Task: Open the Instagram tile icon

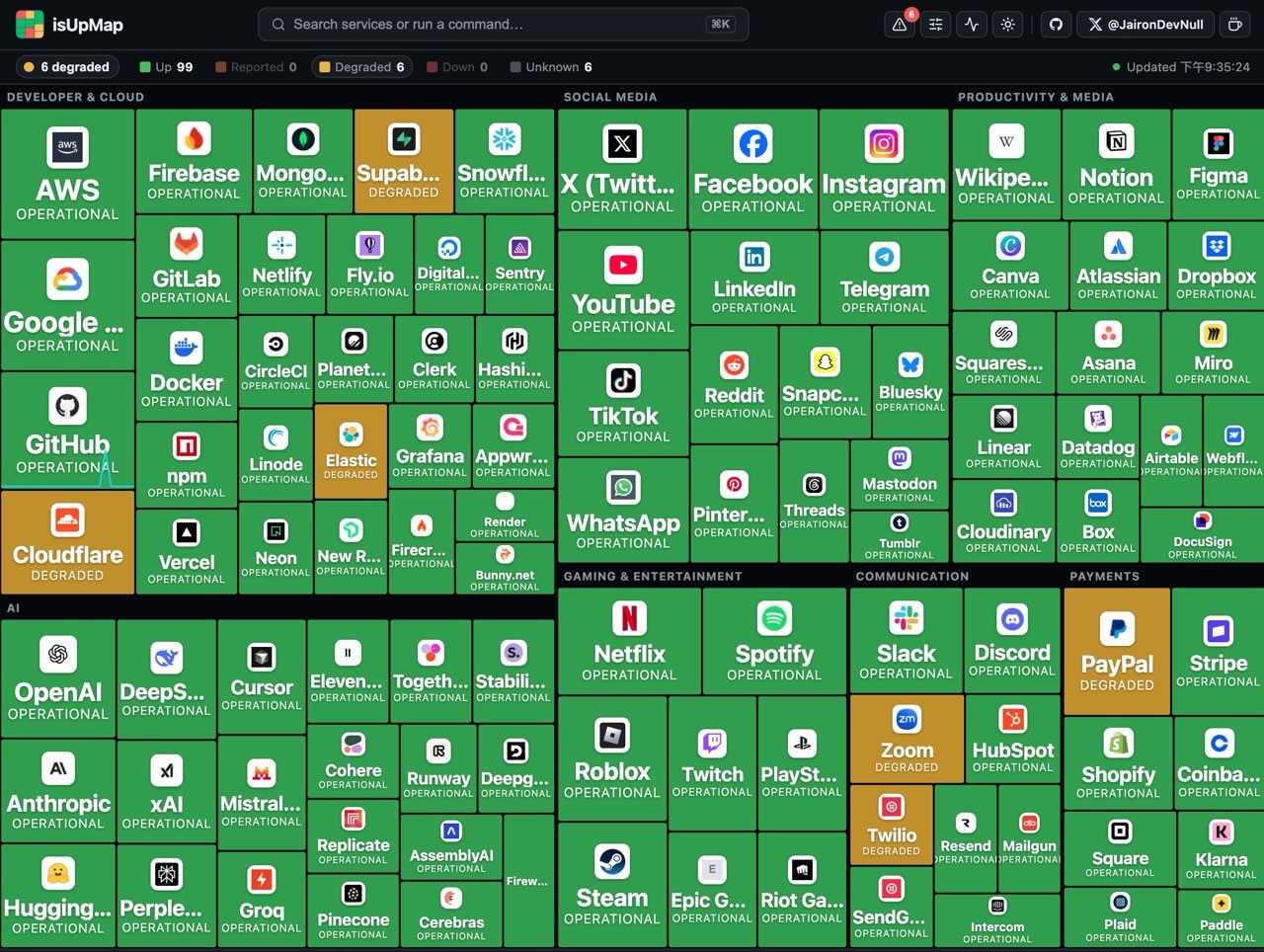Action: pyautogui.click(x=884, y=145)
